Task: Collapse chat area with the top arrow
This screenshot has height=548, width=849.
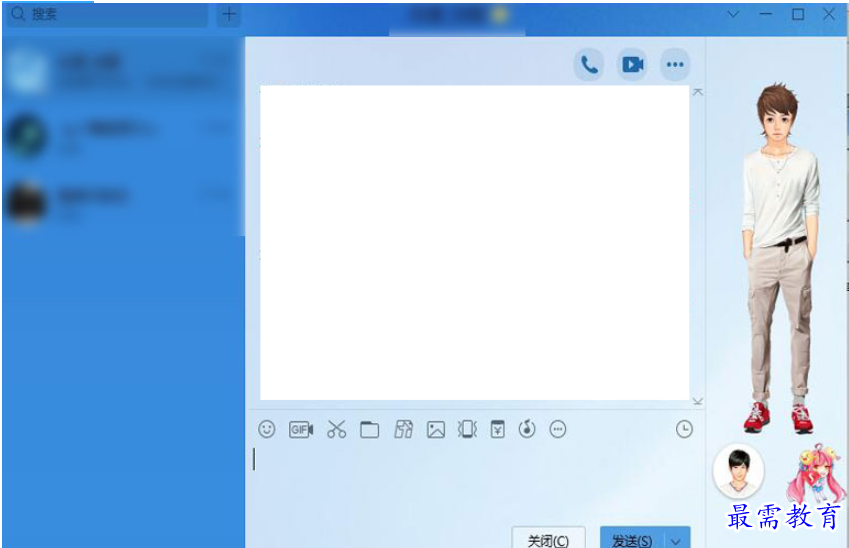Action: point(698,92)
